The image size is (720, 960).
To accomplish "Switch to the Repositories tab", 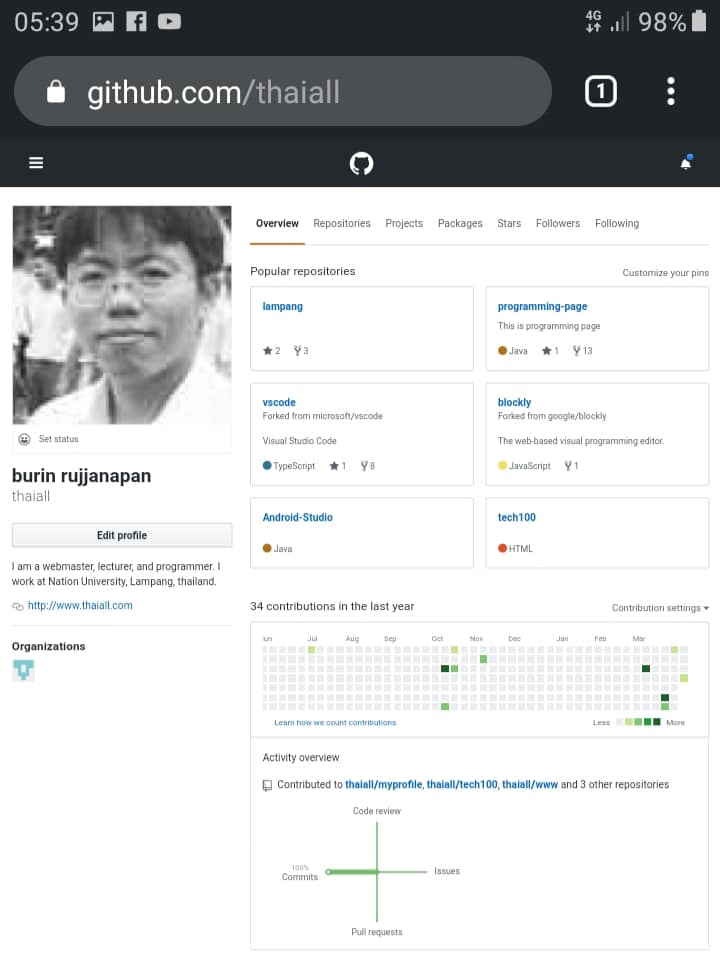I will click(341, 223).
